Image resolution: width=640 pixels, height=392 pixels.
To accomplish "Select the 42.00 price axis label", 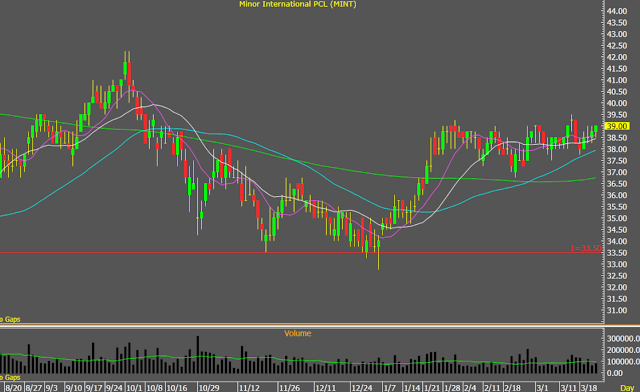I will coord(617,57).
